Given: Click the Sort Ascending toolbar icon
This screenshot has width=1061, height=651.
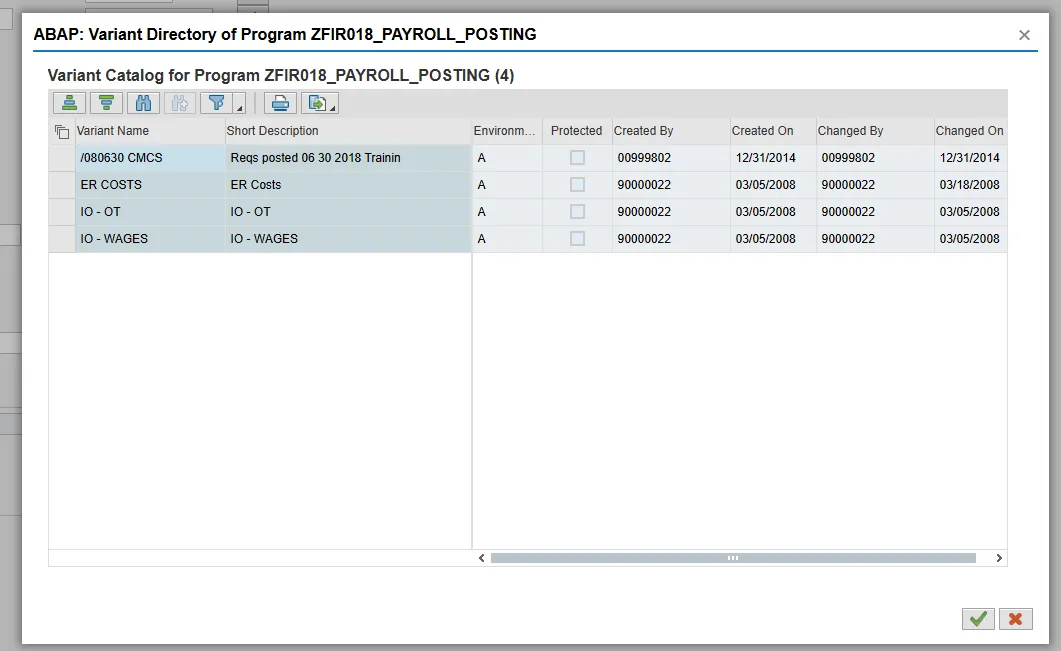Looking at the screenshot, I should coord(69,103).
